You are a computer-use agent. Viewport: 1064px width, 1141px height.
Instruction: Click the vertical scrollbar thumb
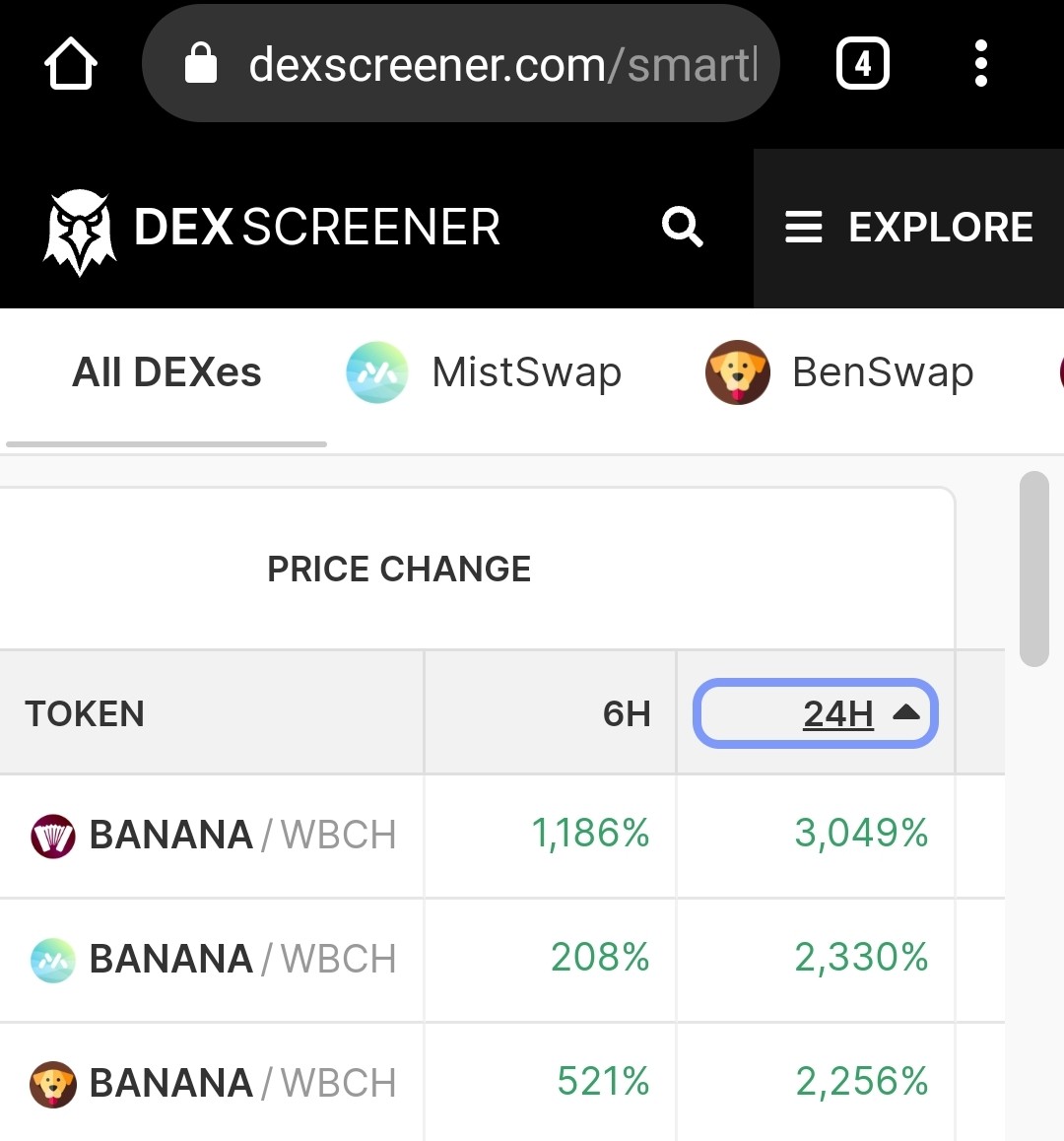click(1034, 569)
